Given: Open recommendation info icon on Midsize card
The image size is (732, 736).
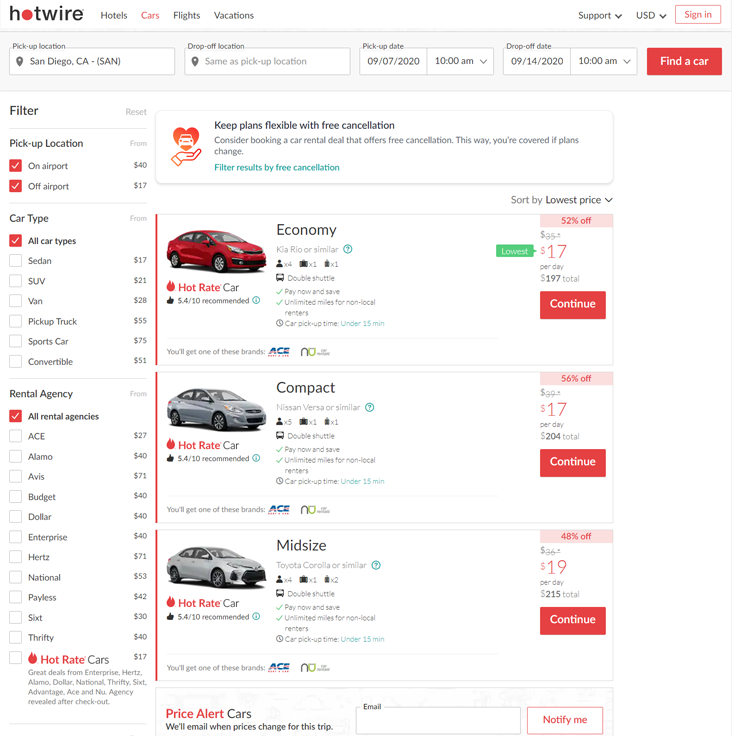Looking at the screenshot, I should pos(256,616).
